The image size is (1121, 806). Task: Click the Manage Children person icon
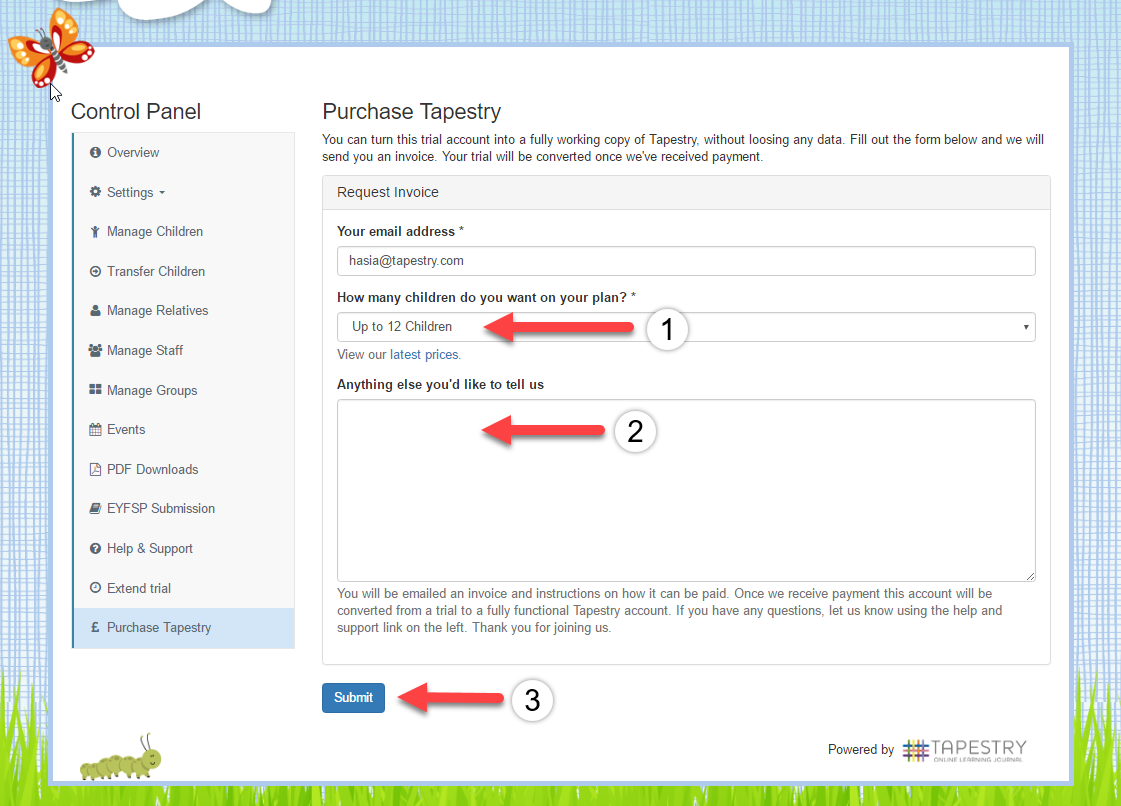(95, 232)
